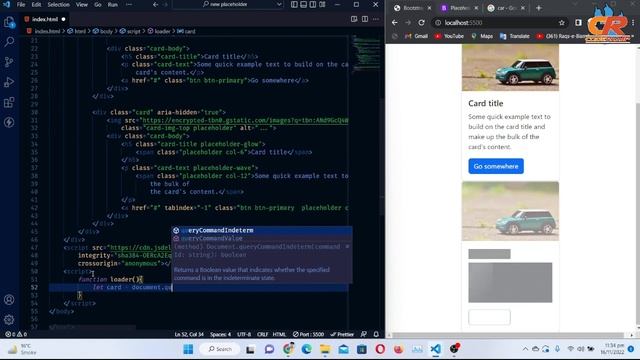Open the File menu
This screenshot has height=360, width=640.
(21, 4)
